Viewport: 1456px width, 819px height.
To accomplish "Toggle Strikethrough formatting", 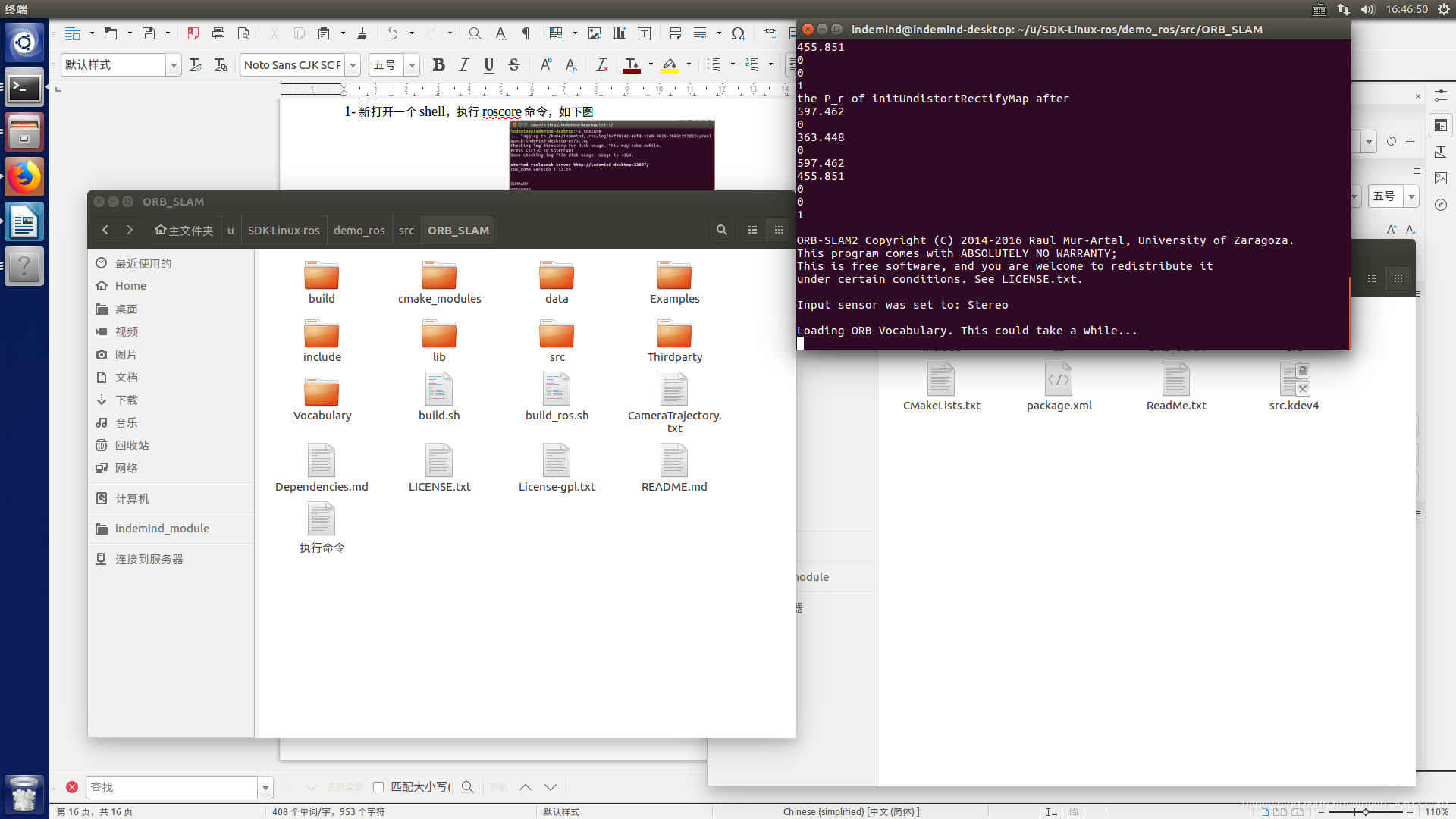I will coord(514,65).
